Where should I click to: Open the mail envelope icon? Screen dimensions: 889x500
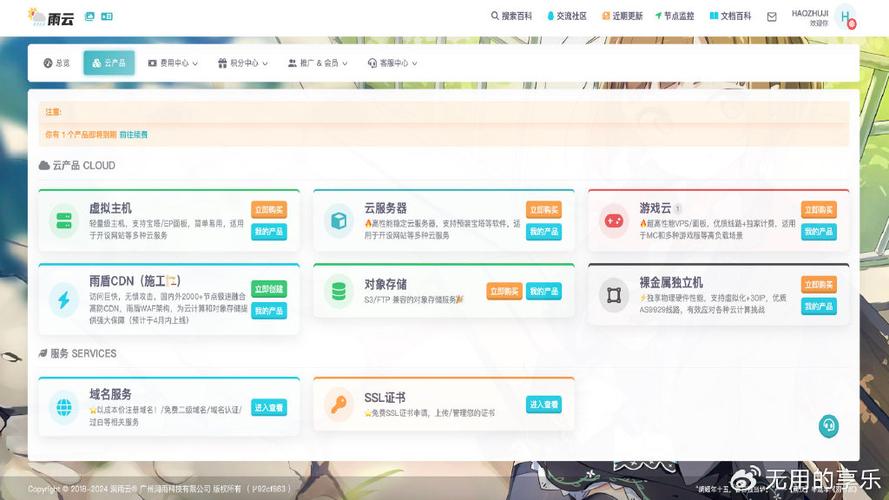(x=772, y=17)
